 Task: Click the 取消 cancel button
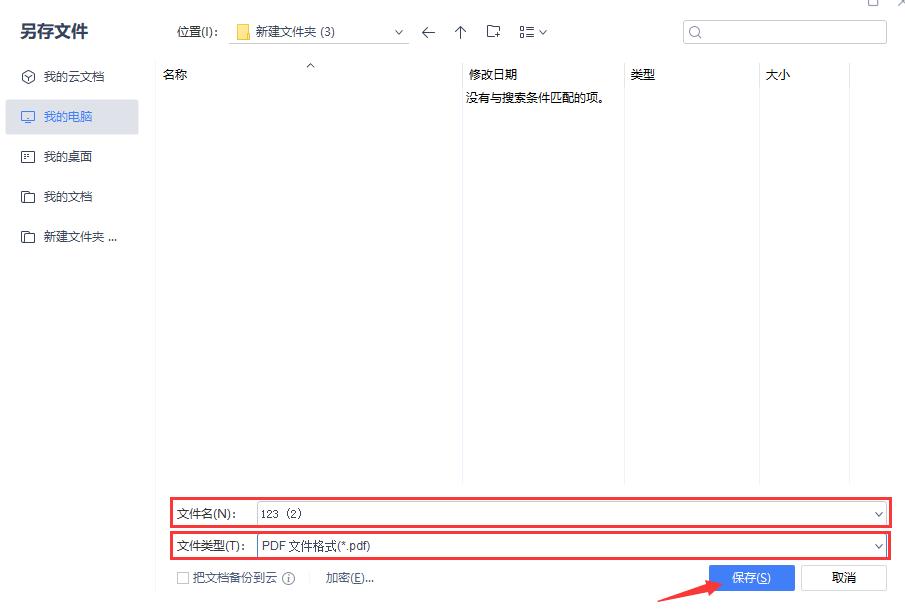pyautogui.click(x=844, y=578)
